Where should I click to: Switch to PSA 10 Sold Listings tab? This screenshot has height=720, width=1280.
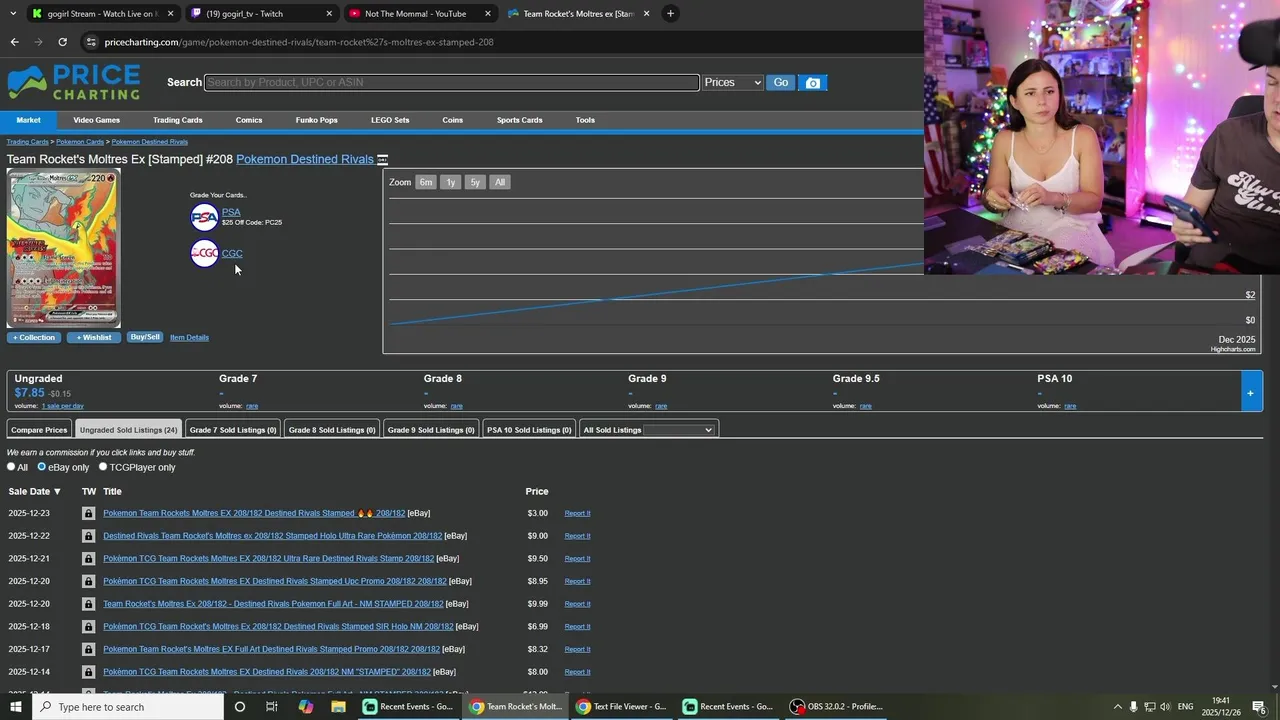(x=529, y=430)
